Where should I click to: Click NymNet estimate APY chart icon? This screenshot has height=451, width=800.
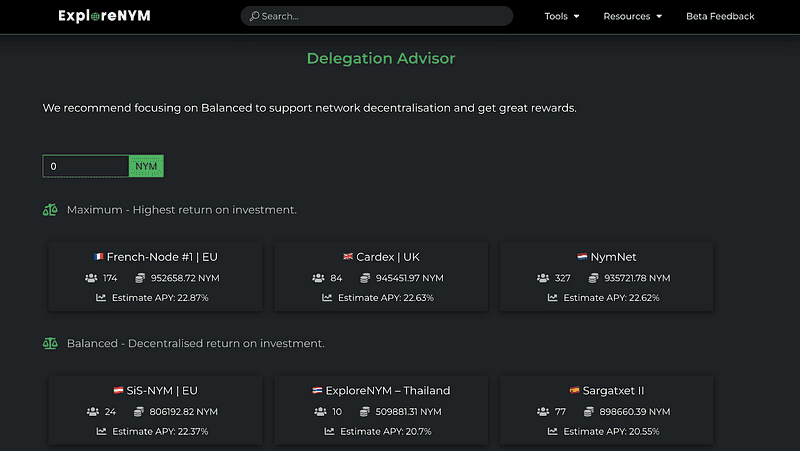tap(551, 297)
